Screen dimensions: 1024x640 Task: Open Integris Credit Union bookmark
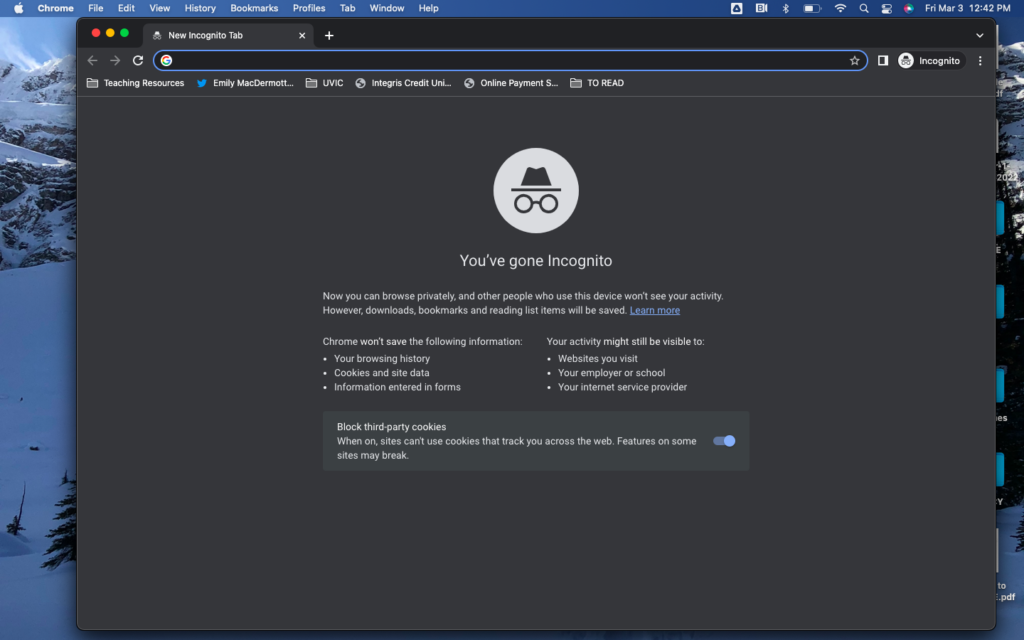404,83
